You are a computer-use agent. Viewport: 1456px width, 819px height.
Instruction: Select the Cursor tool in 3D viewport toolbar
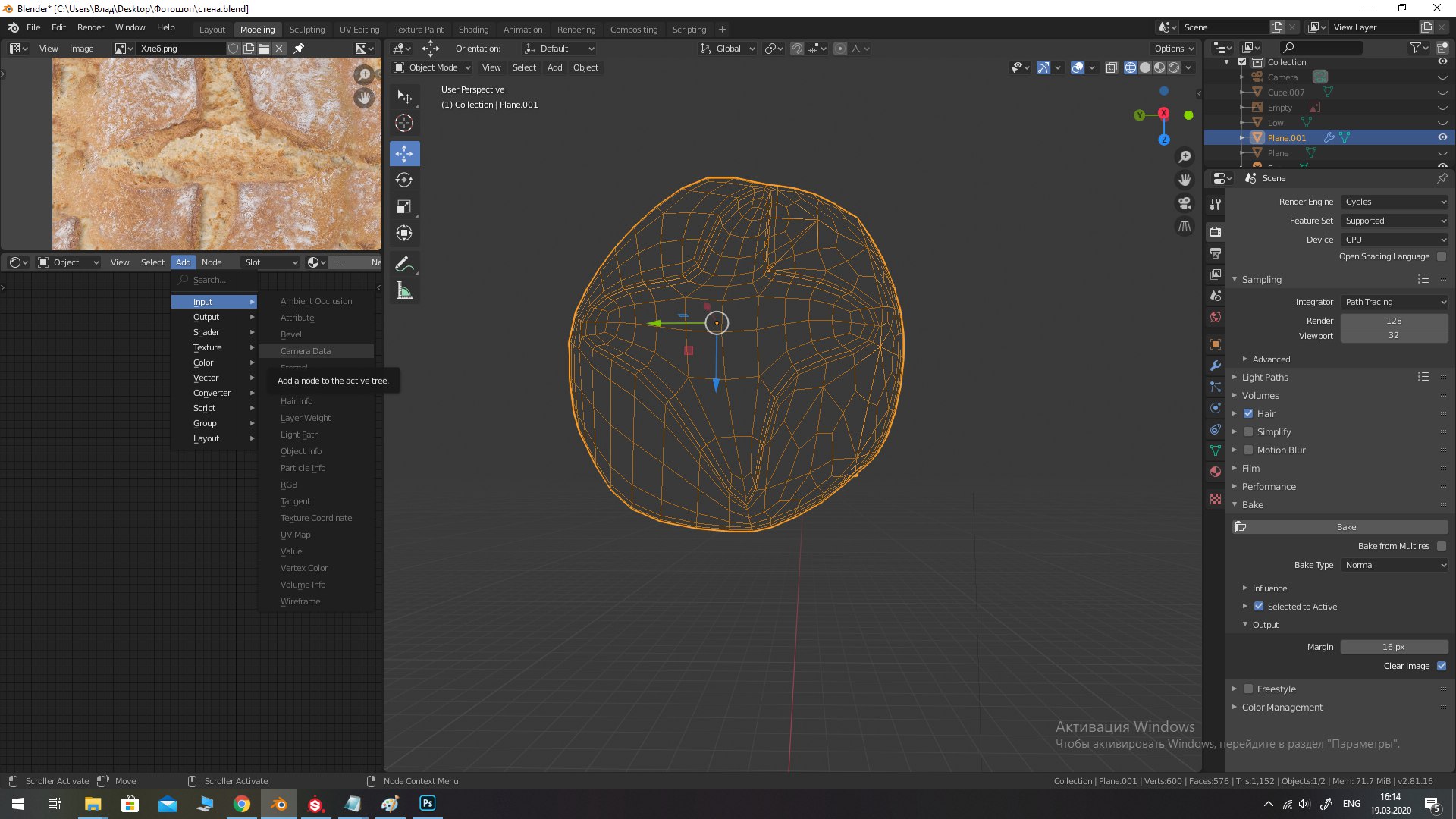click(404, 123)
